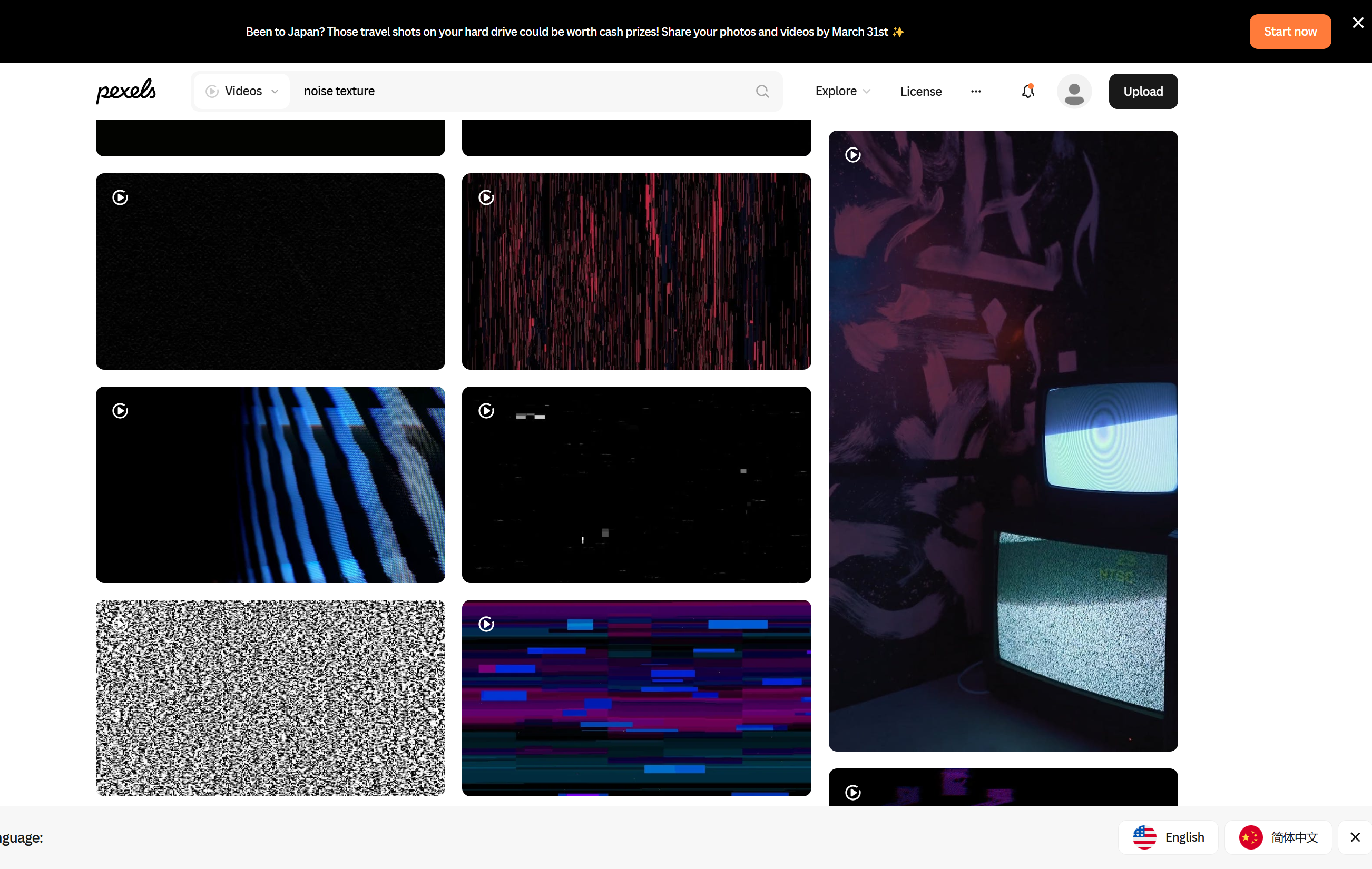The image size is (1372, 869).
Task: Open the more options ellipsis menu
Action: (975, 91)
